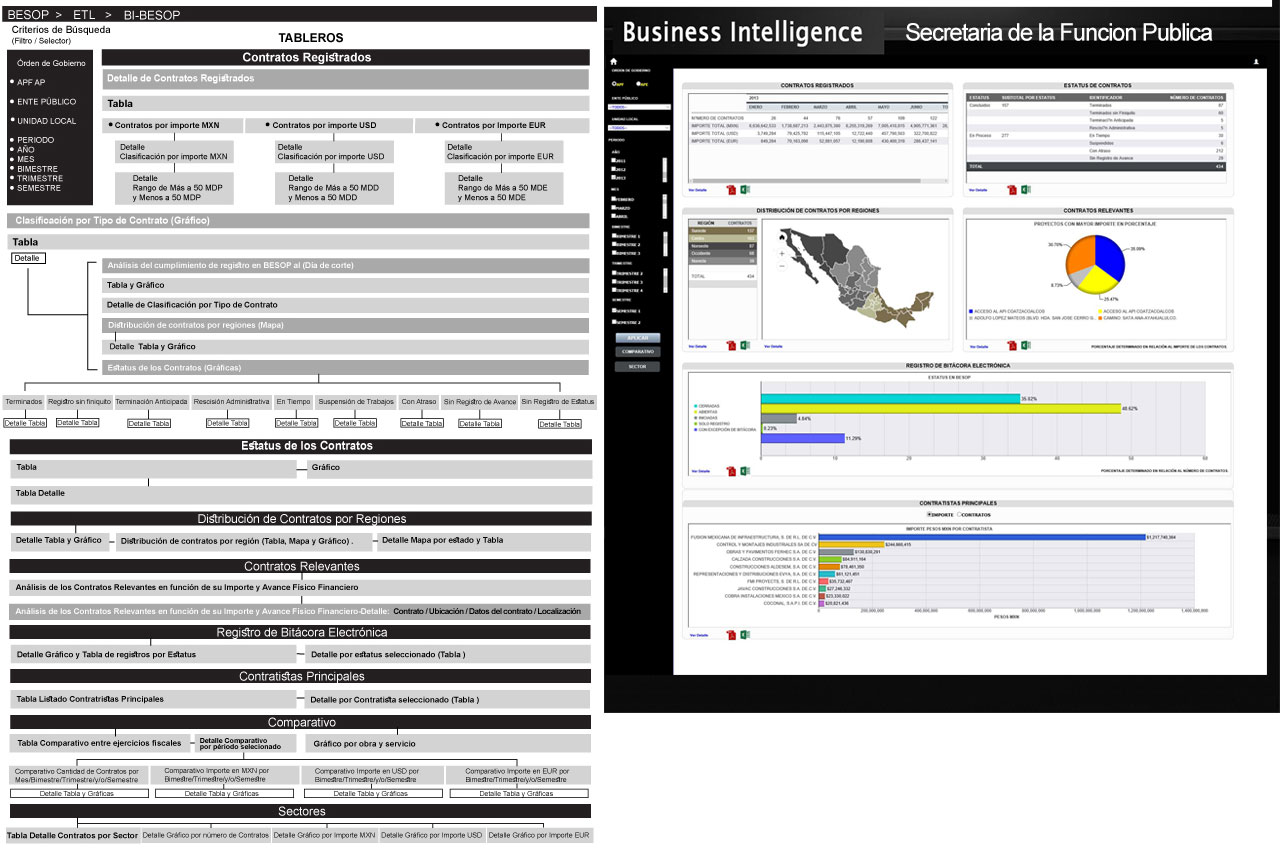1280x850 pixels.
Task: Select the Contratos radio button
Action: pos(959,515)
